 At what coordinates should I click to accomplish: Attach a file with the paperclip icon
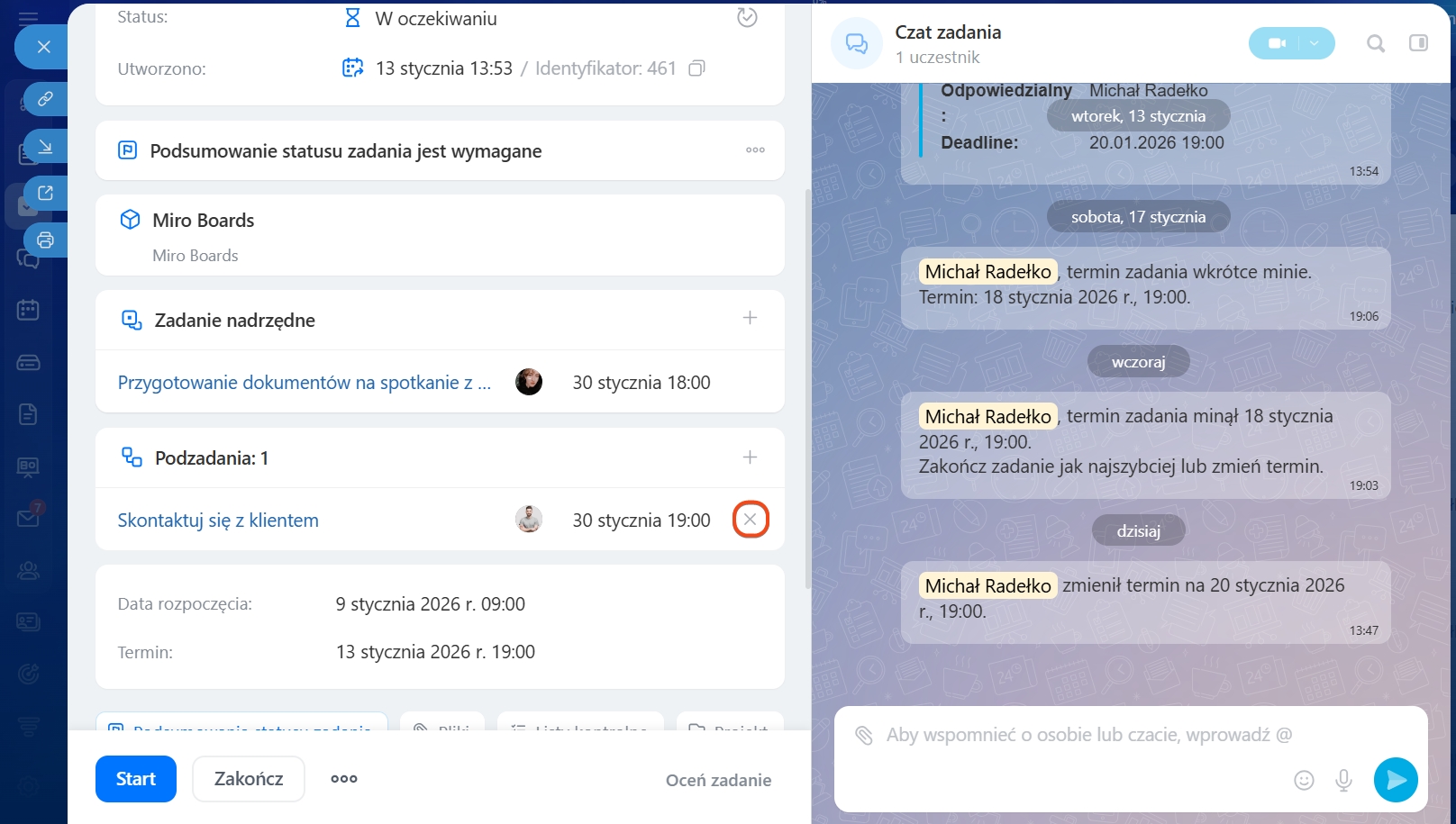864,736
